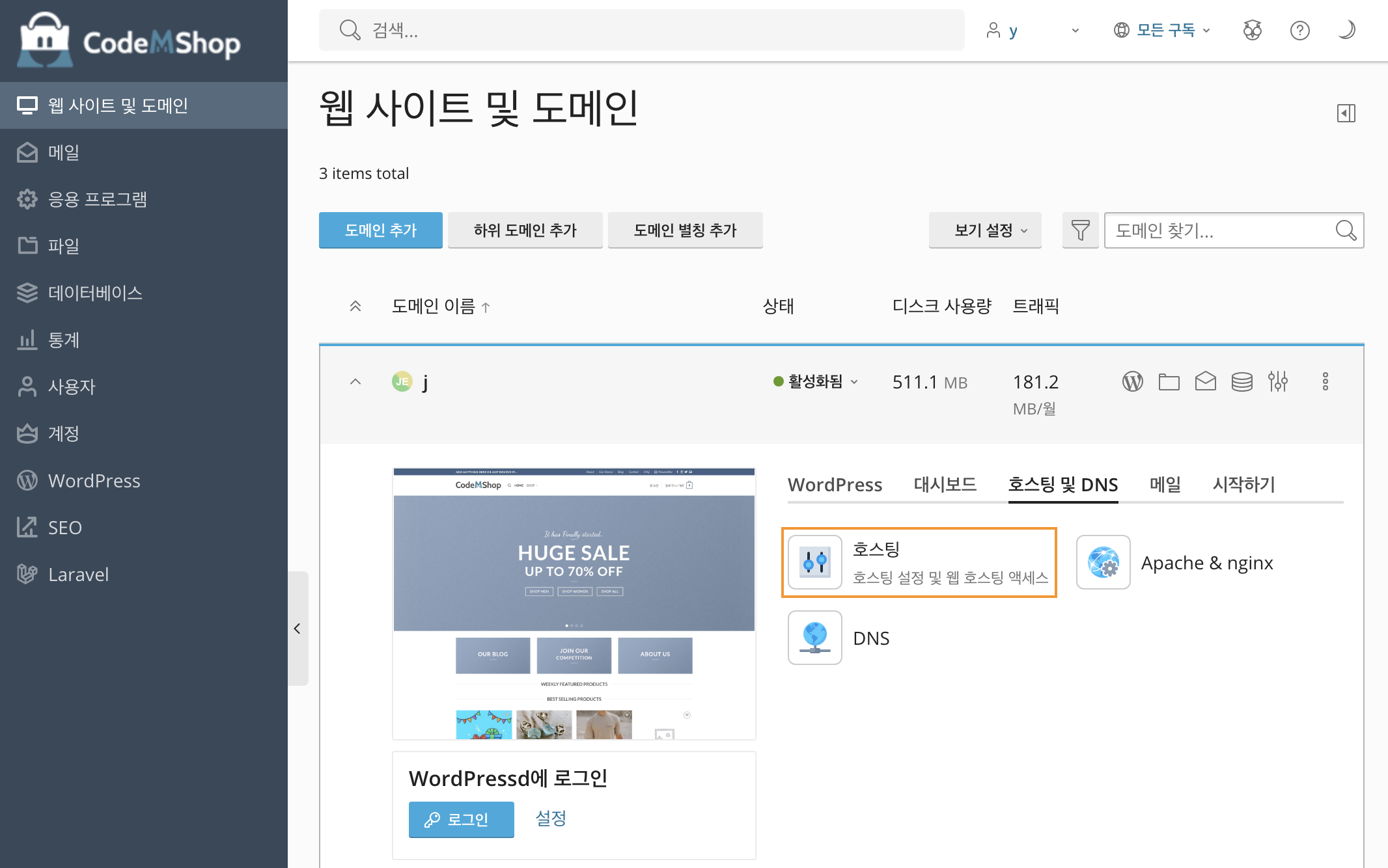The image size is (1388, 868).
Task: Open the help question mark icon
Action: pyautogui.click(x=1299, y=31)
